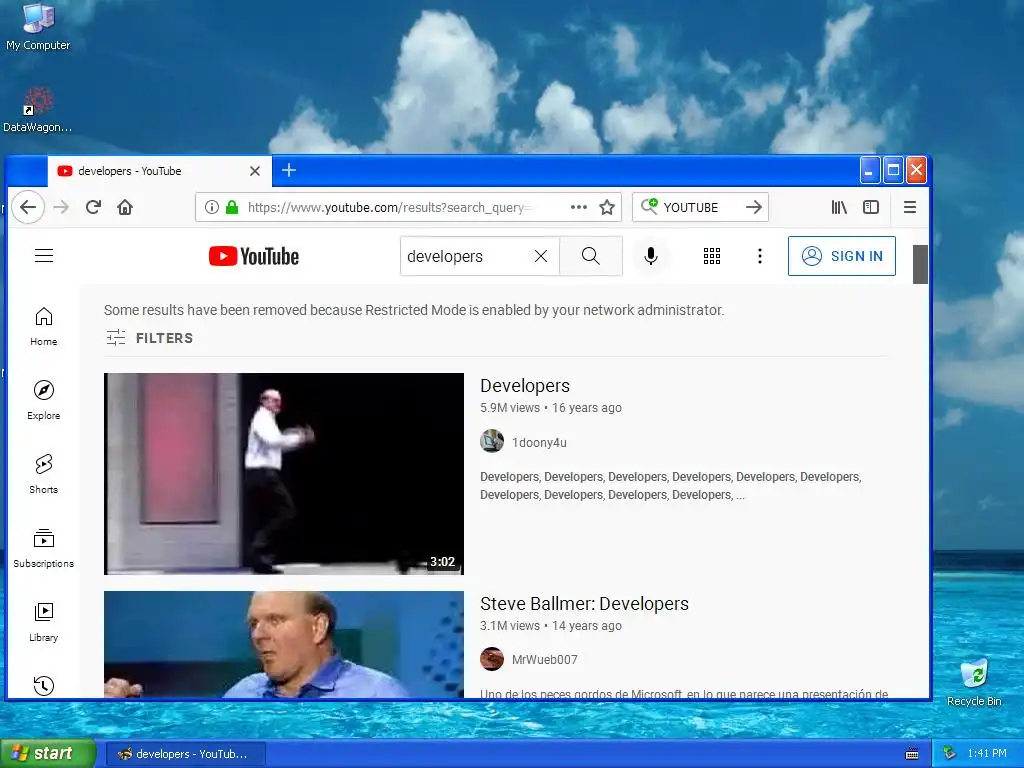Click the browser forward arrow

pos(61,207)
